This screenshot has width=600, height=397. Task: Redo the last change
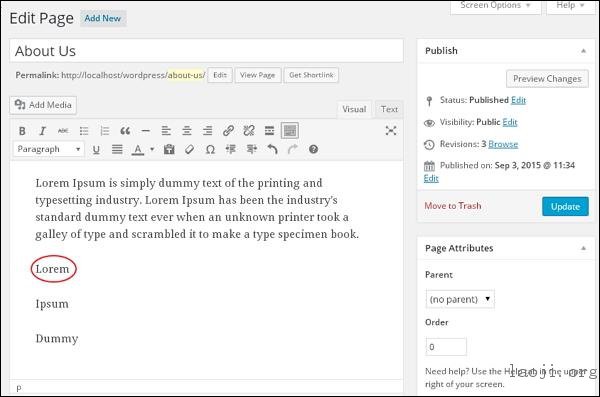tap(293, 149)
